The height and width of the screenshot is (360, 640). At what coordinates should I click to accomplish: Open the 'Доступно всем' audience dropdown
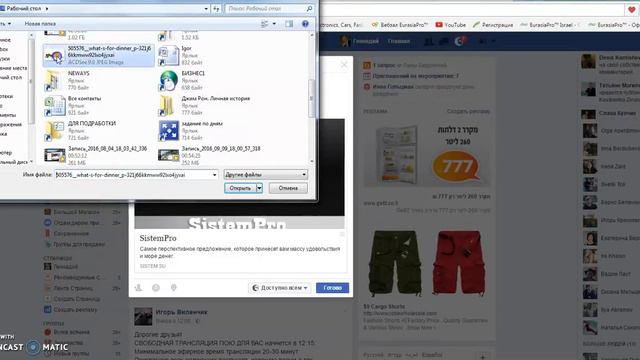(x=280, y=288)
